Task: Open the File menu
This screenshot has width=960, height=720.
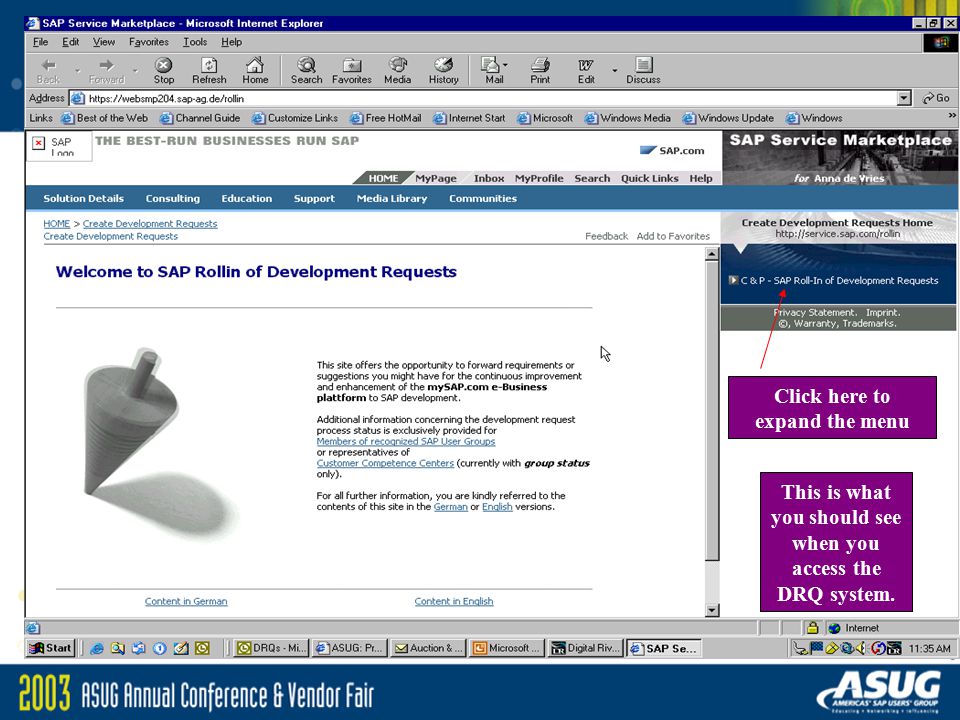Action: pos(40,42)
